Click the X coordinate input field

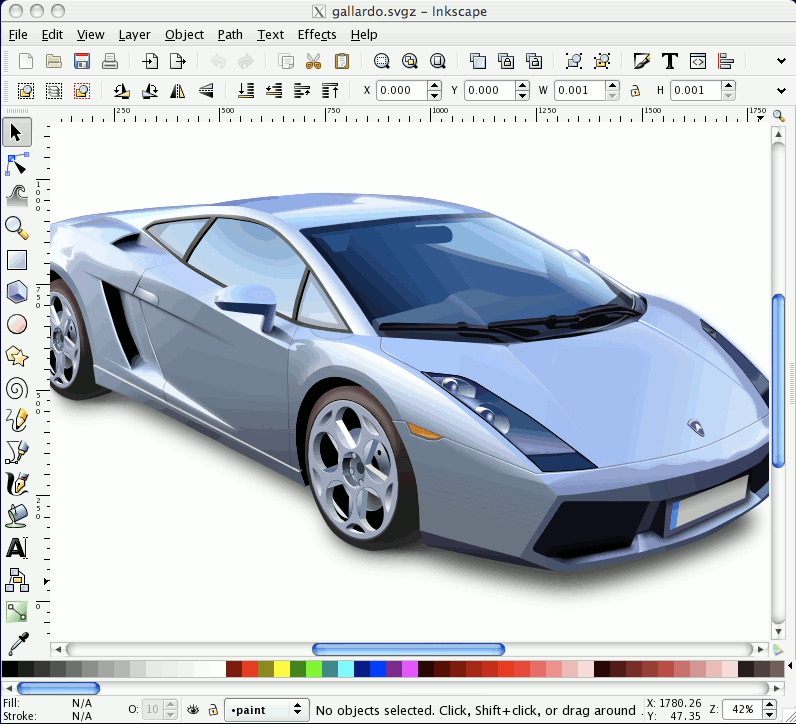click(x=402, y=91)
